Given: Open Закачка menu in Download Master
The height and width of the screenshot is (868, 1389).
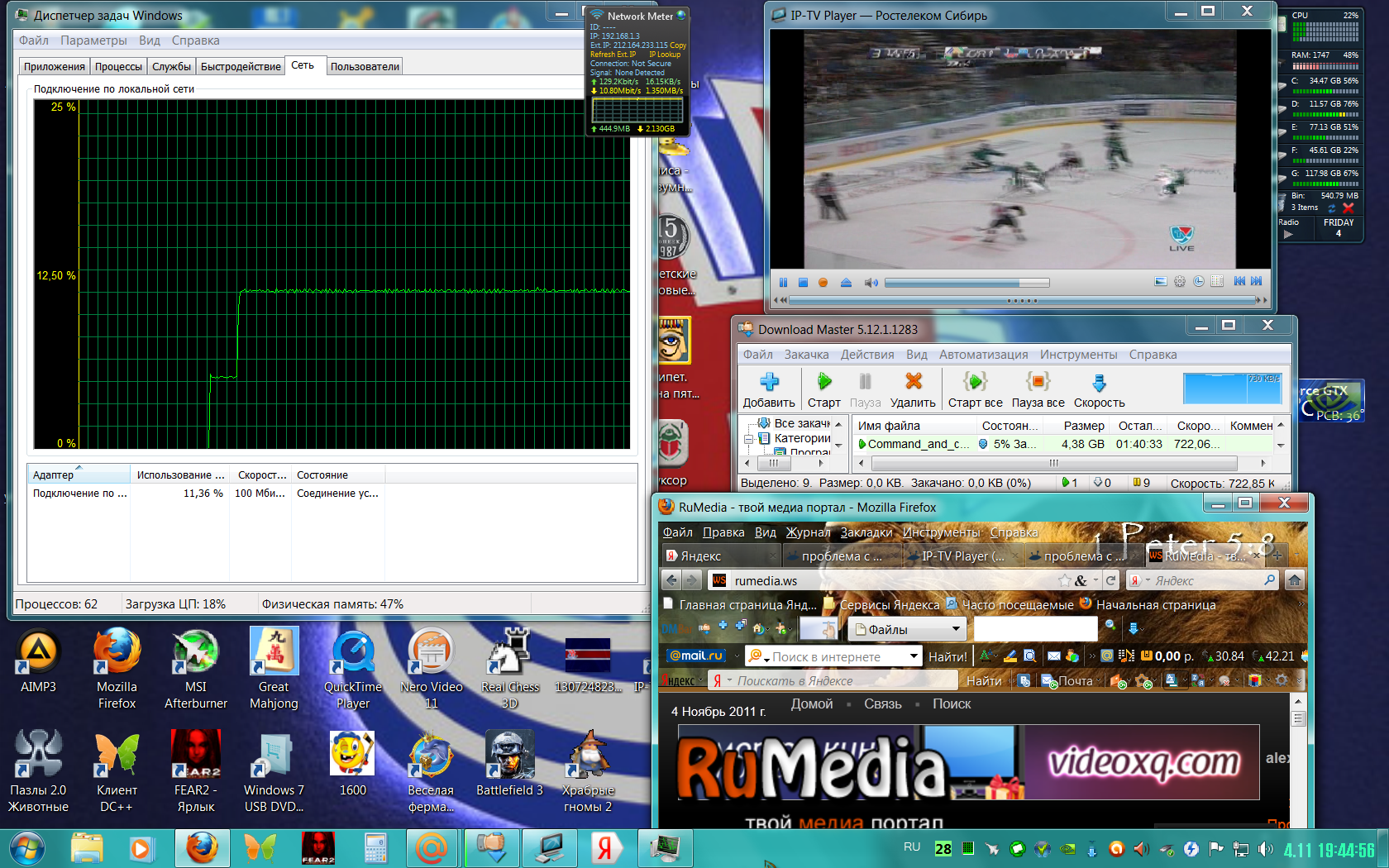Looking at the screenshot, I should tap(806, 355).
